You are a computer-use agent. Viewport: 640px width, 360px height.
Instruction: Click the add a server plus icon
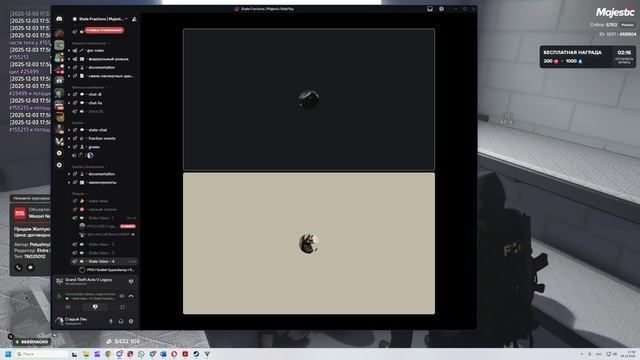tap(60, 153)
